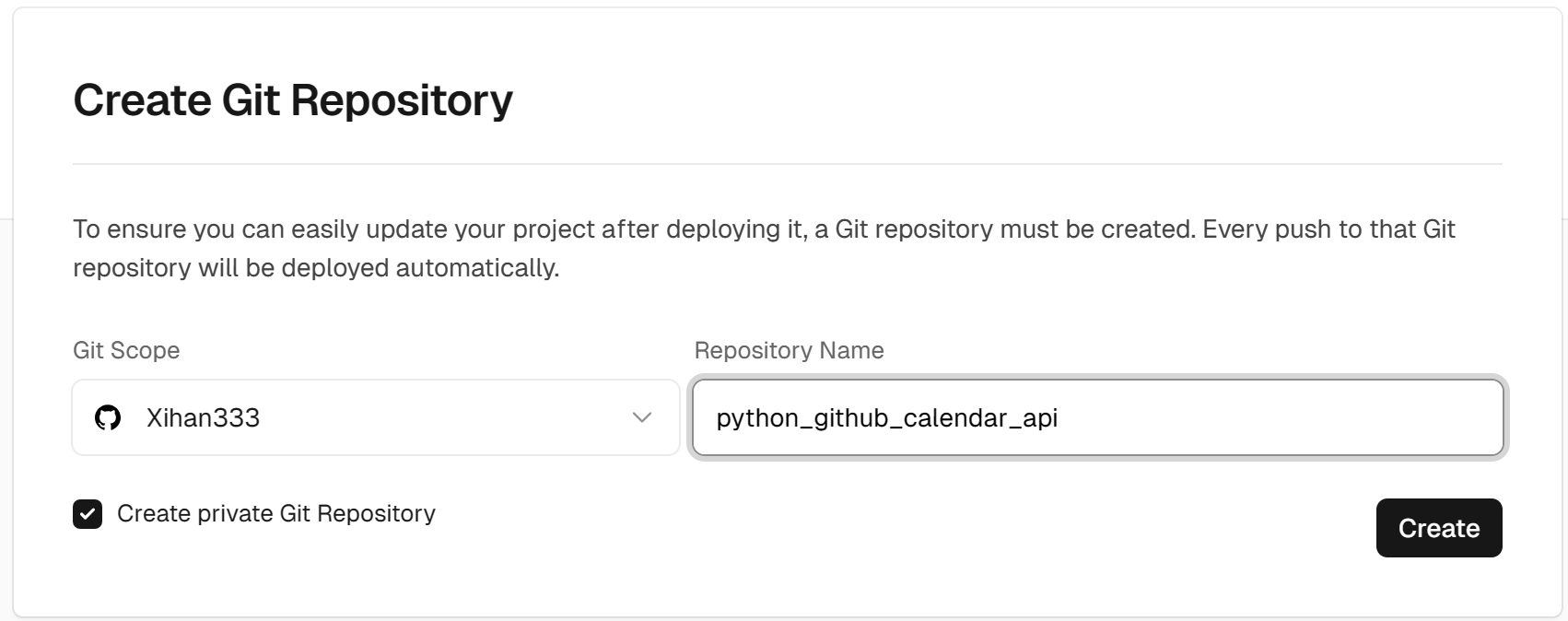Viewport: 1568px width, 621px height.
Task: Click the description paragraph about deploying automatically
Action: pyautogui.click(x=764, y=248)
